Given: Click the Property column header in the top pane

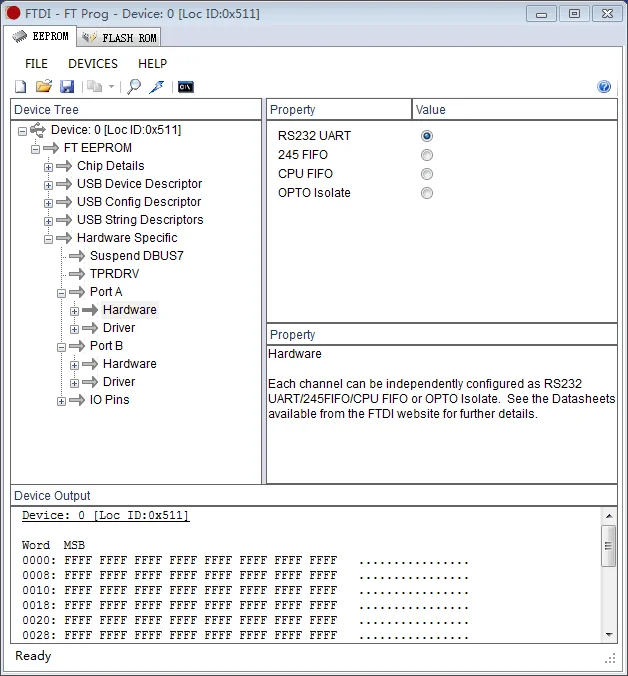Looking at the screenshot, I should point(339,110).
